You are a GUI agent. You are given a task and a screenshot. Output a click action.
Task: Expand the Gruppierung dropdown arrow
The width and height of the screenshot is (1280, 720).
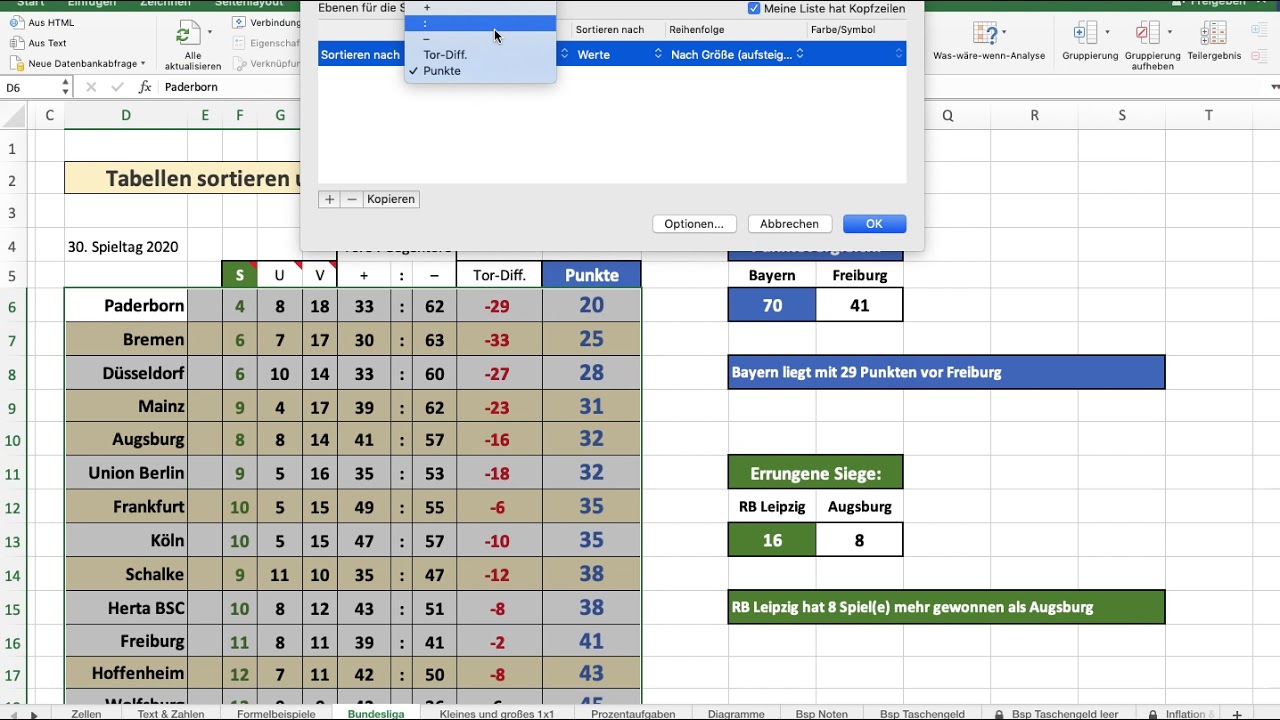tap(1107, 33)
